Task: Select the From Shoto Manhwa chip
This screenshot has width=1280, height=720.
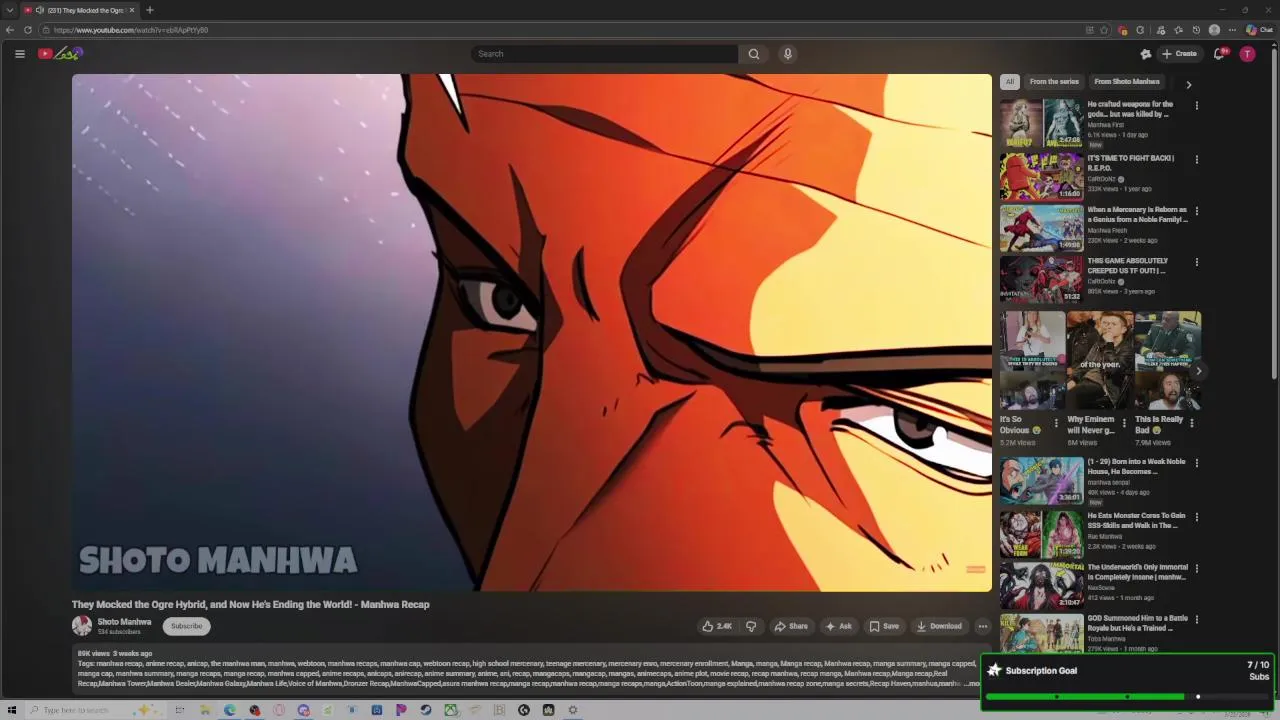Action: click(x=1127, y=82)
